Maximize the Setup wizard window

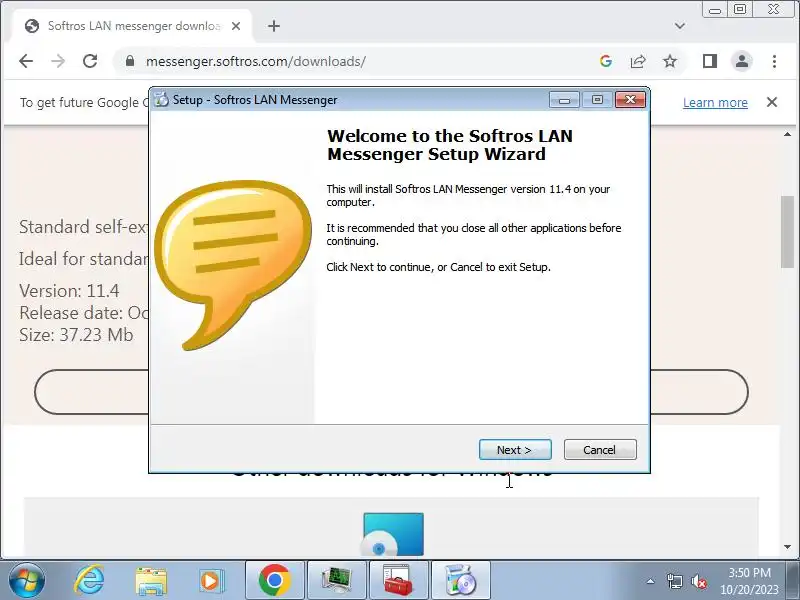[x=597, y=100]
